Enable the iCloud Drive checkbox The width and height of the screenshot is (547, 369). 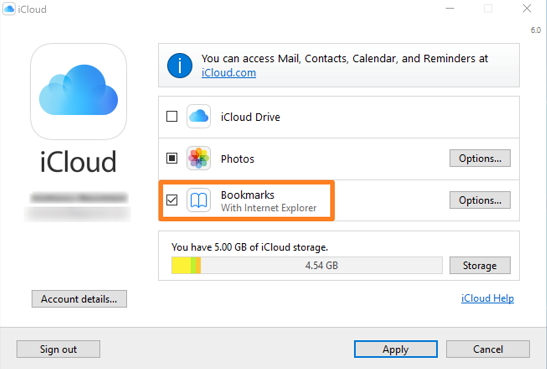(172, 116)
